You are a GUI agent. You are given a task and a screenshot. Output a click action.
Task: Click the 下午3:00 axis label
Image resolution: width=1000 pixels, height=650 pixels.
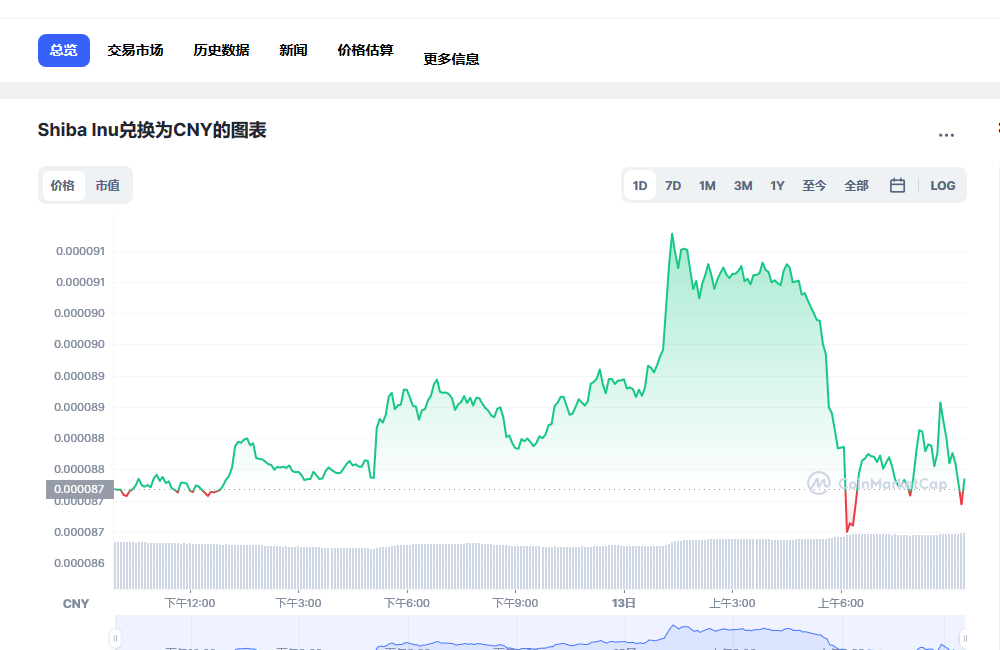(x=298, y=603)
